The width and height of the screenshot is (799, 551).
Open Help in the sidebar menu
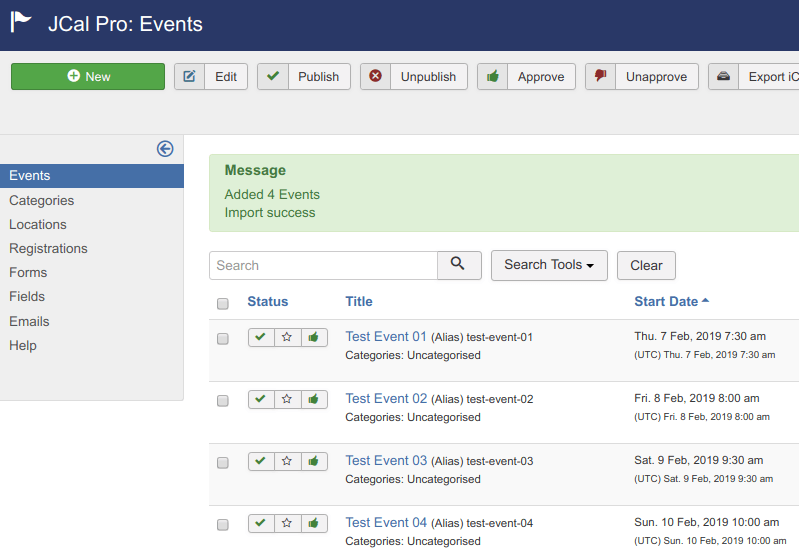point(23,345)
